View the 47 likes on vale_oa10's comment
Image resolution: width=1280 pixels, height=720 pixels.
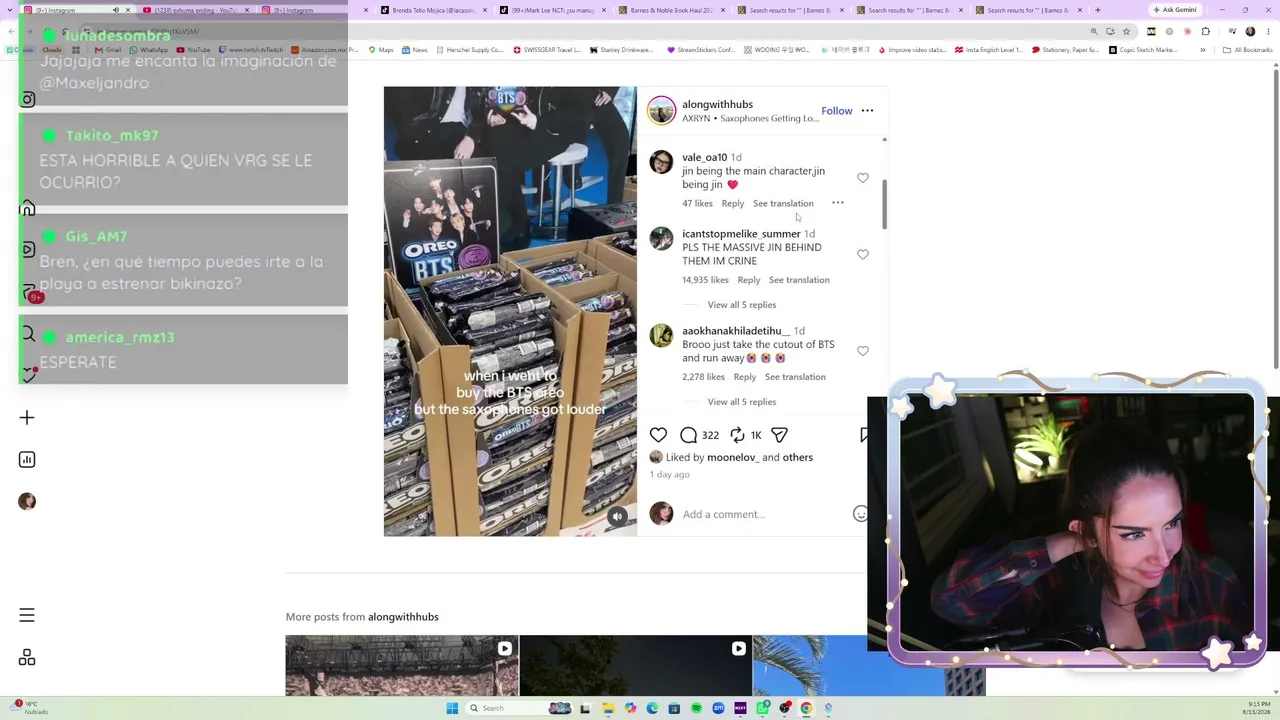(697, 203)
